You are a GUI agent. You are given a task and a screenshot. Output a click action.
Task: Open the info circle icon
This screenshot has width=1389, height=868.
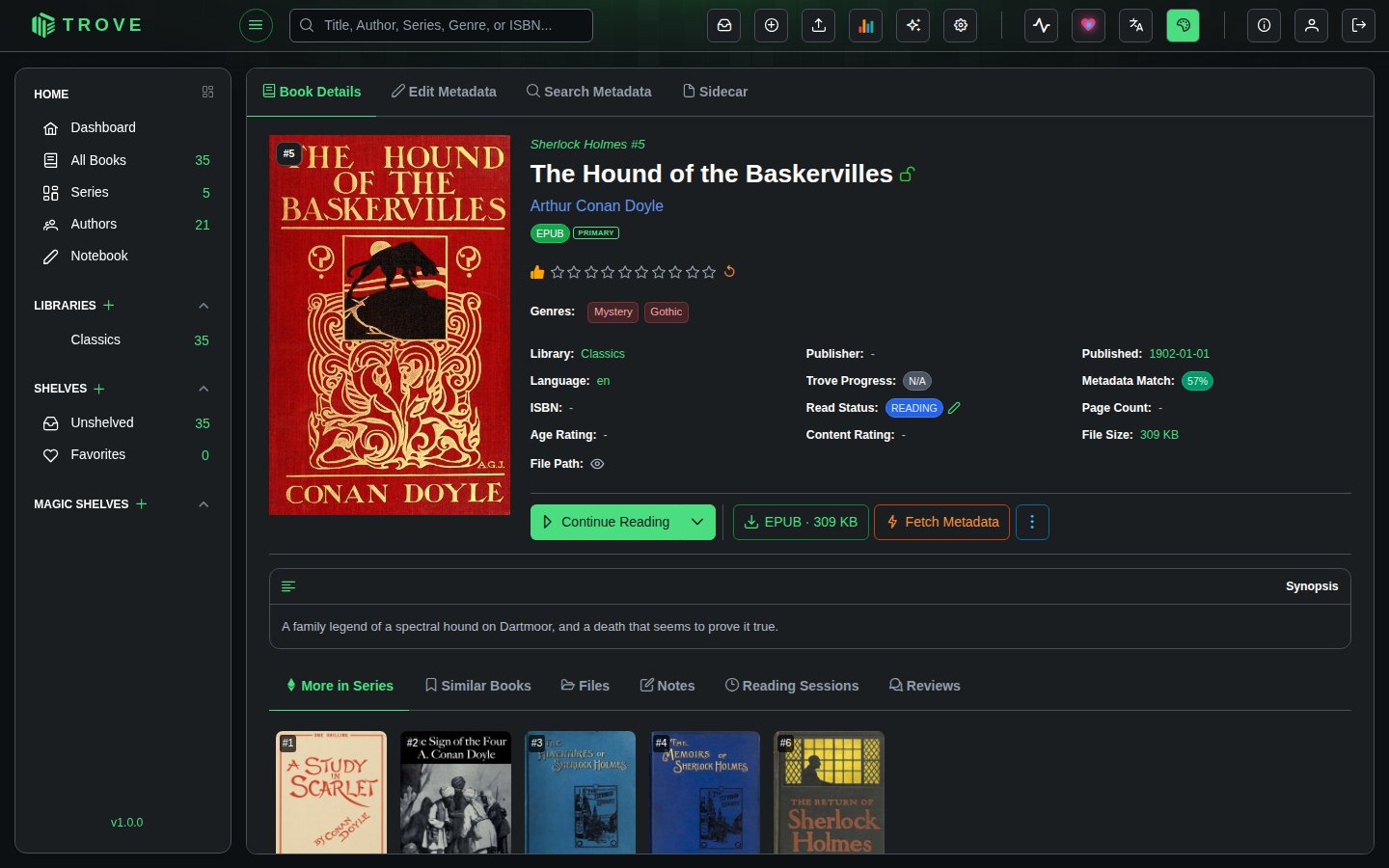pos(1264,25)
